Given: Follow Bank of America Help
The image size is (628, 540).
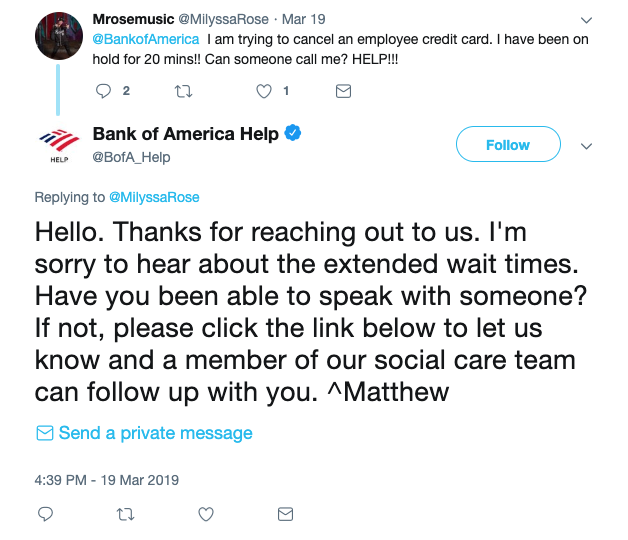Looking at the screenshot, I should 508,144.
